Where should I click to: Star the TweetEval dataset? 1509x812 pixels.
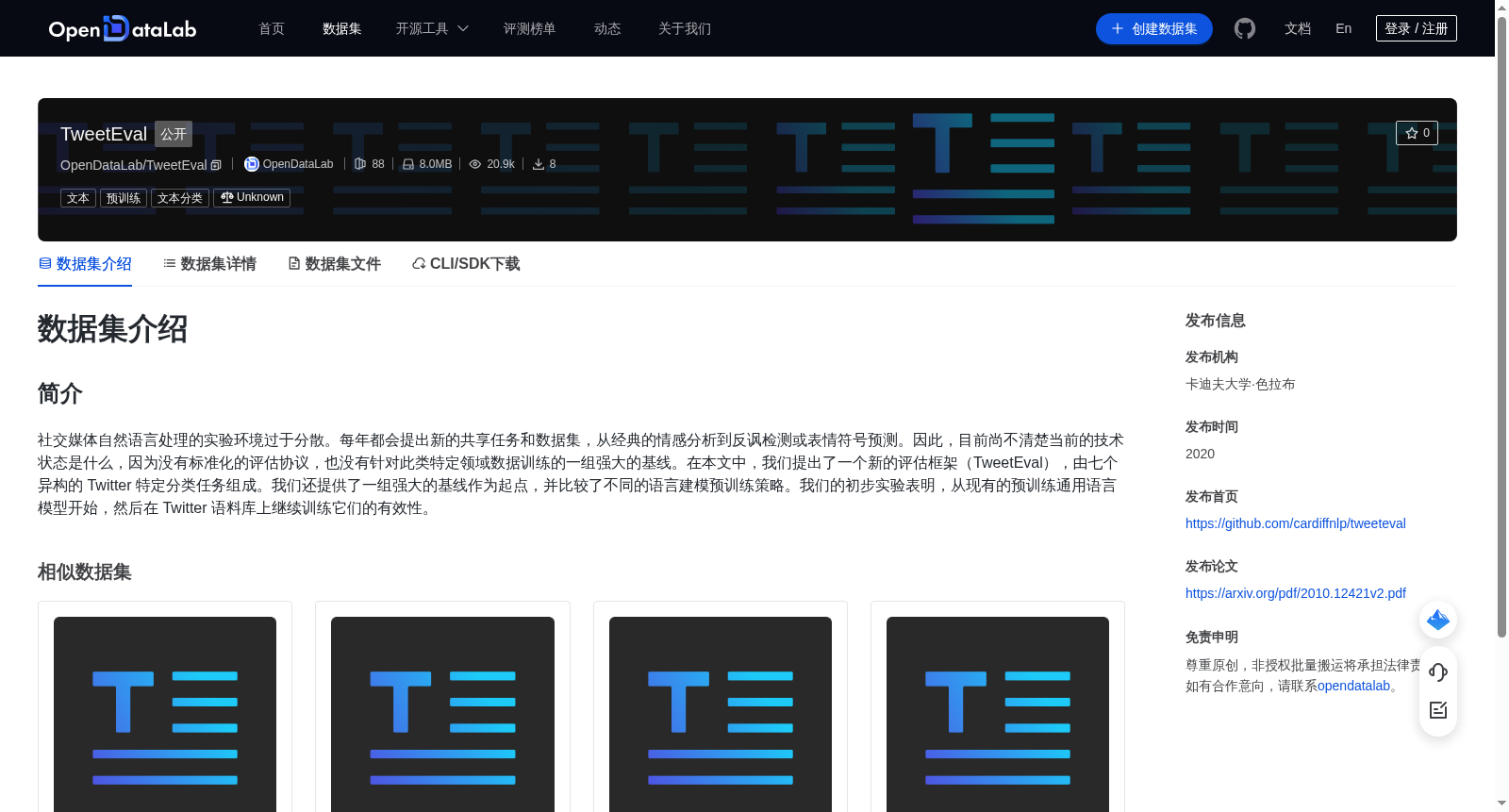click(1417, 133)
